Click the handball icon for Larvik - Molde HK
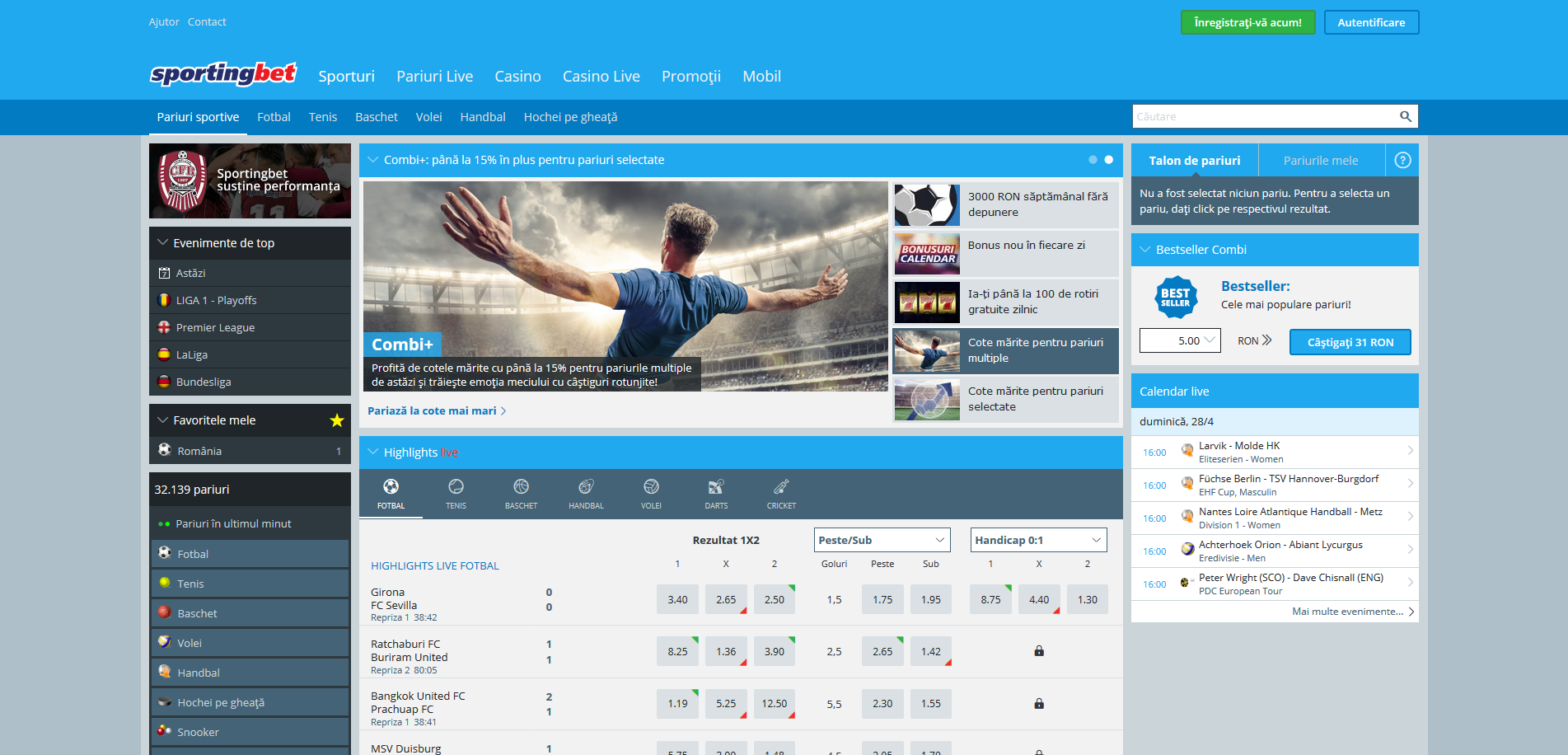This screenshot has height=755, width=1568. pos(1187,451)
